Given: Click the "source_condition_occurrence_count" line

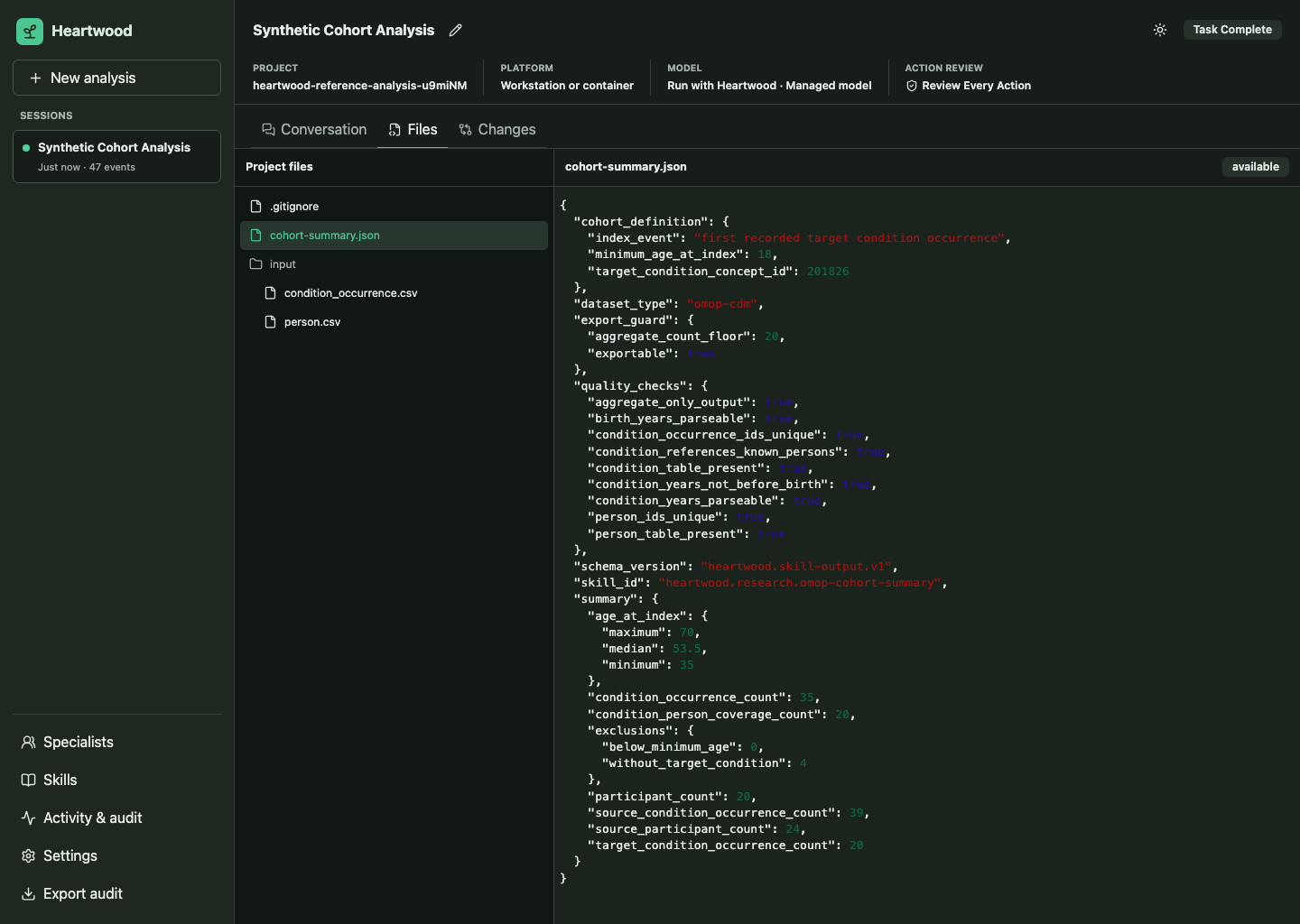Looking at the screenshot, I should 729,813.
